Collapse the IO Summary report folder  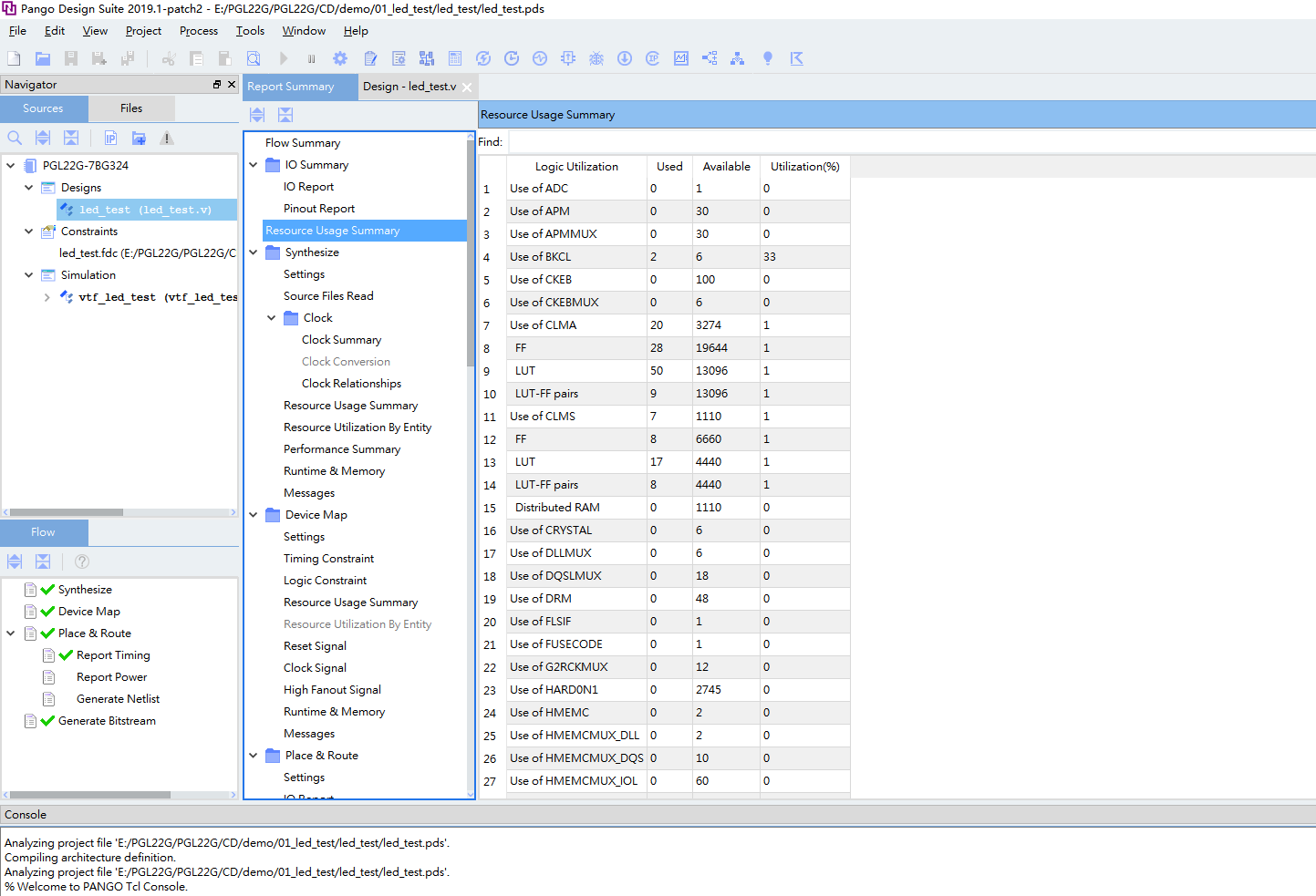pyautogui.click(x=254, y=165)
